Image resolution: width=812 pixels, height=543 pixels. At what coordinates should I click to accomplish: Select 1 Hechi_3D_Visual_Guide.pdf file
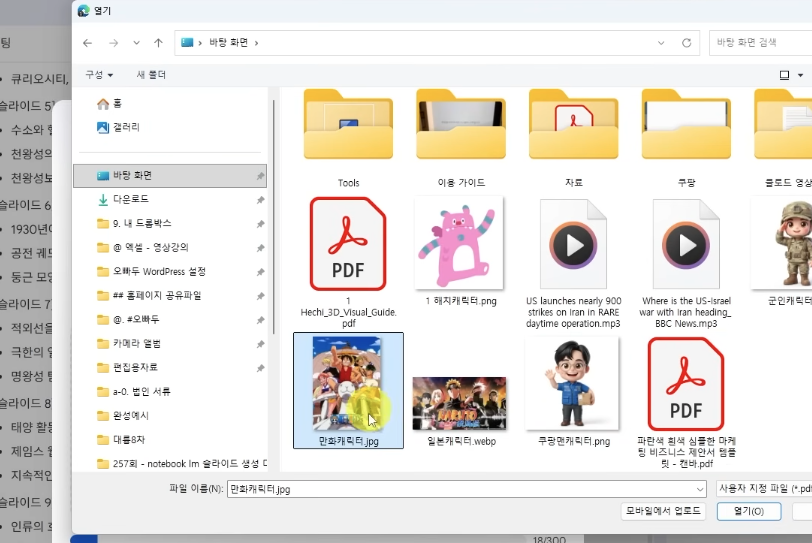pyautogui.click(x=349, y=262)
